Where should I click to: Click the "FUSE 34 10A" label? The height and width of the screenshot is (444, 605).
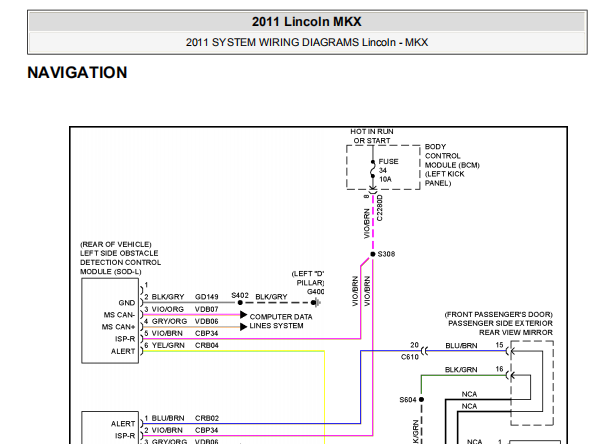[x=388, y=170]
